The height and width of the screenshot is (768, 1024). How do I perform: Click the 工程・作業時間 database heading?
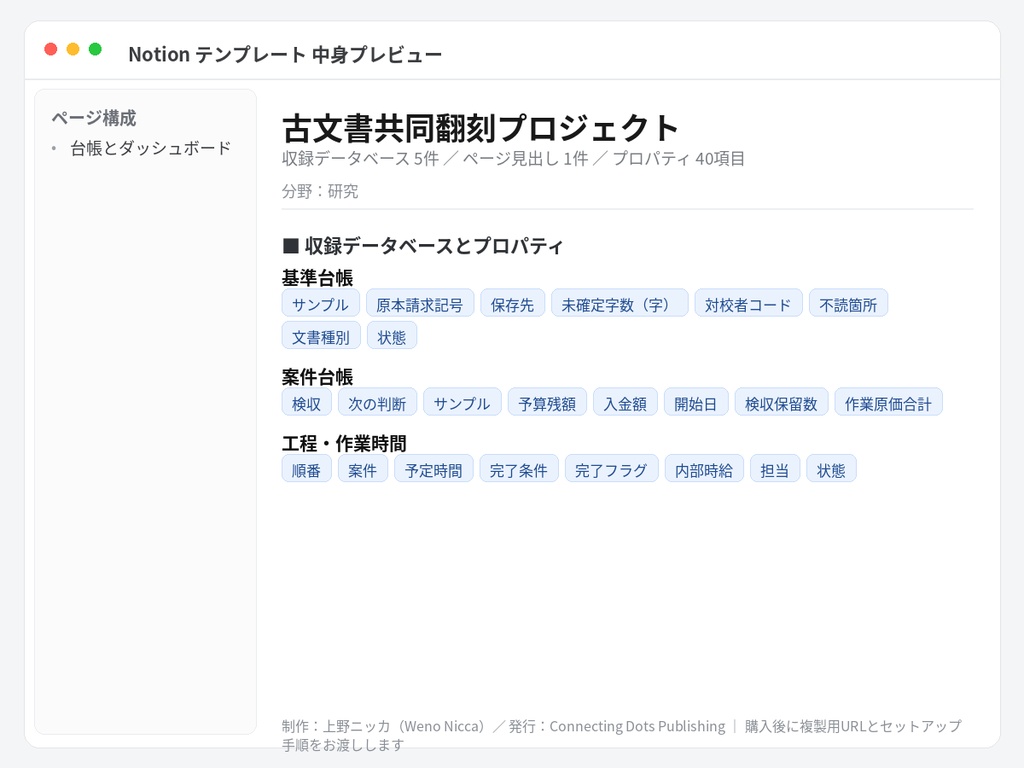(344, 443)
